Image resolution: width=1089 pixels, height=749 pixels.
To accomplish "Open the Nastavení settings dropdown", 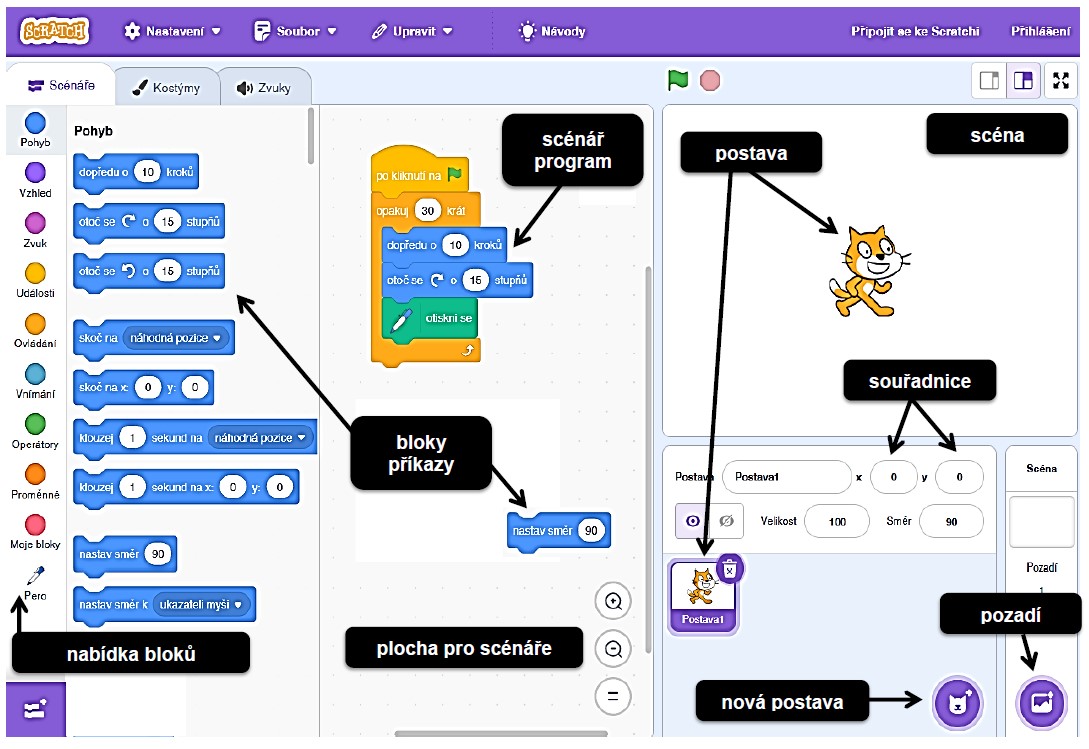I will click(x=172, y=31).
